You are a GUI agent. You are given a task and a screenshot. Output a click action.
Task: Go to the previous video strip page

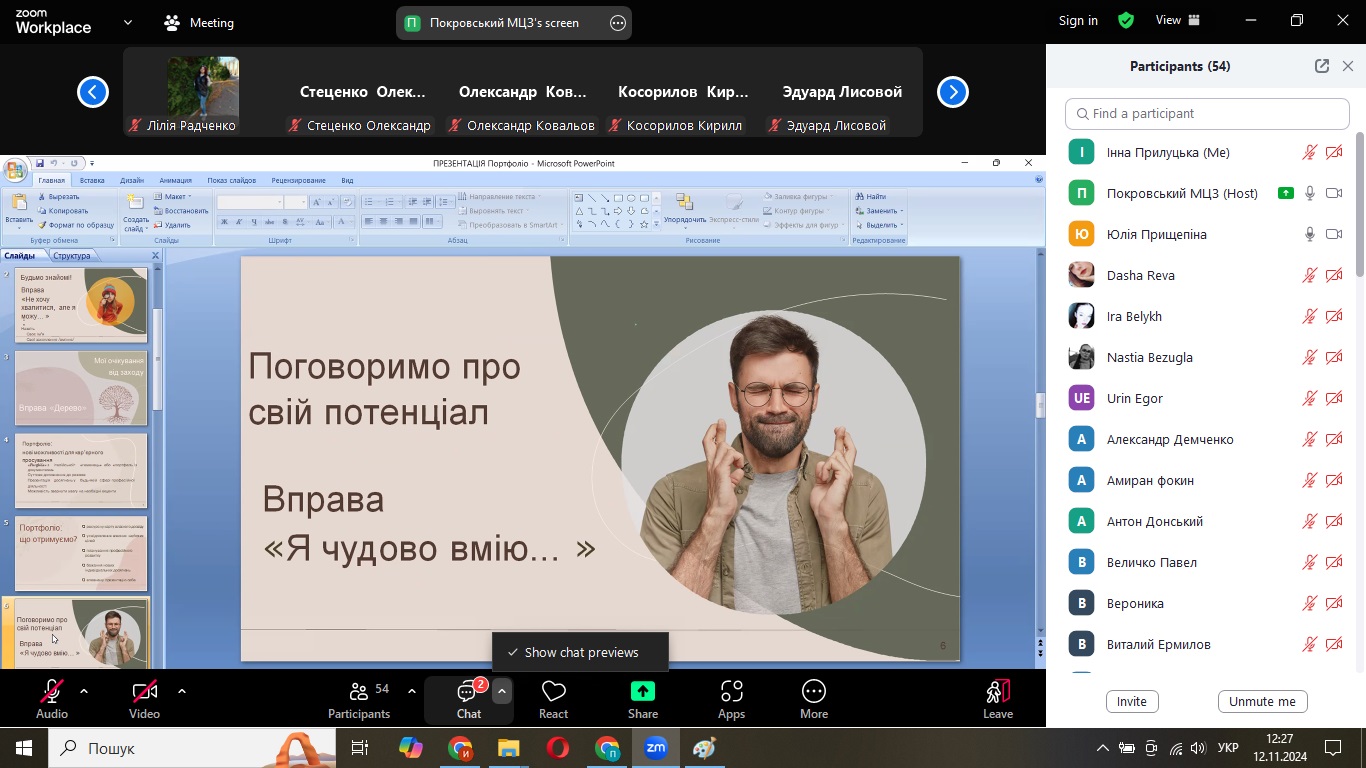pos(93,92)
